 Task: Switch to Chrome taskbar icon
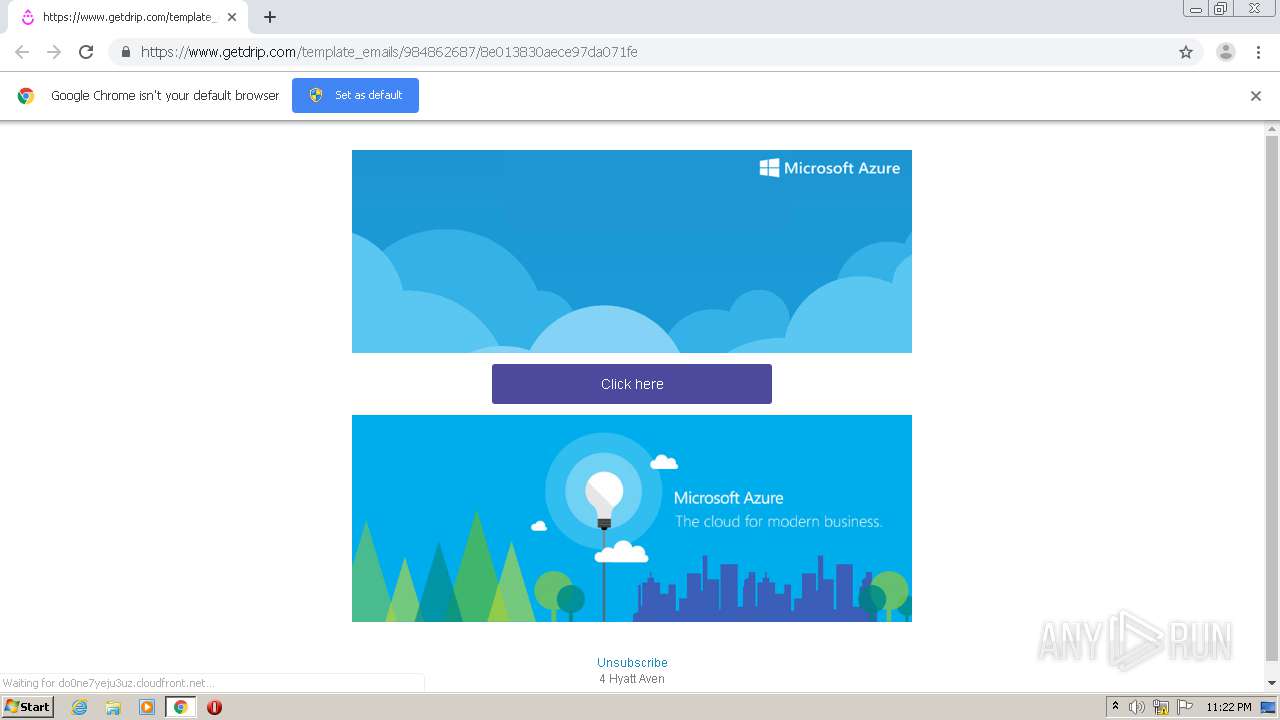tap(180, 707)
